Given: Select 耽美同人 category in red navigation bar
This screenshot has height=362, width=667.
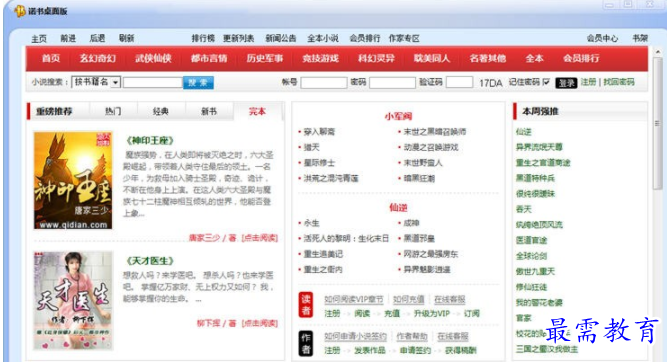Looking at the screenshot, I should pyautogui.click(x=432, y=58).
